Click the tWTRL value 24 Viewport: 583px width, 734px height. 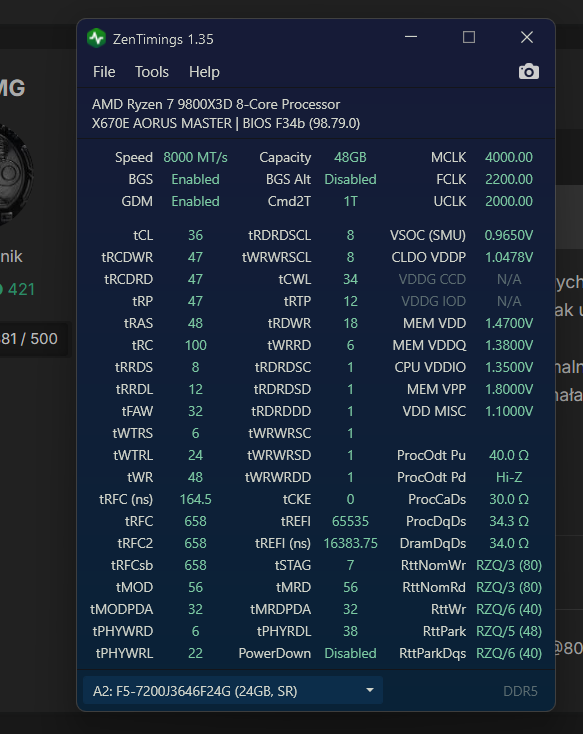click(x=195, y=455)
